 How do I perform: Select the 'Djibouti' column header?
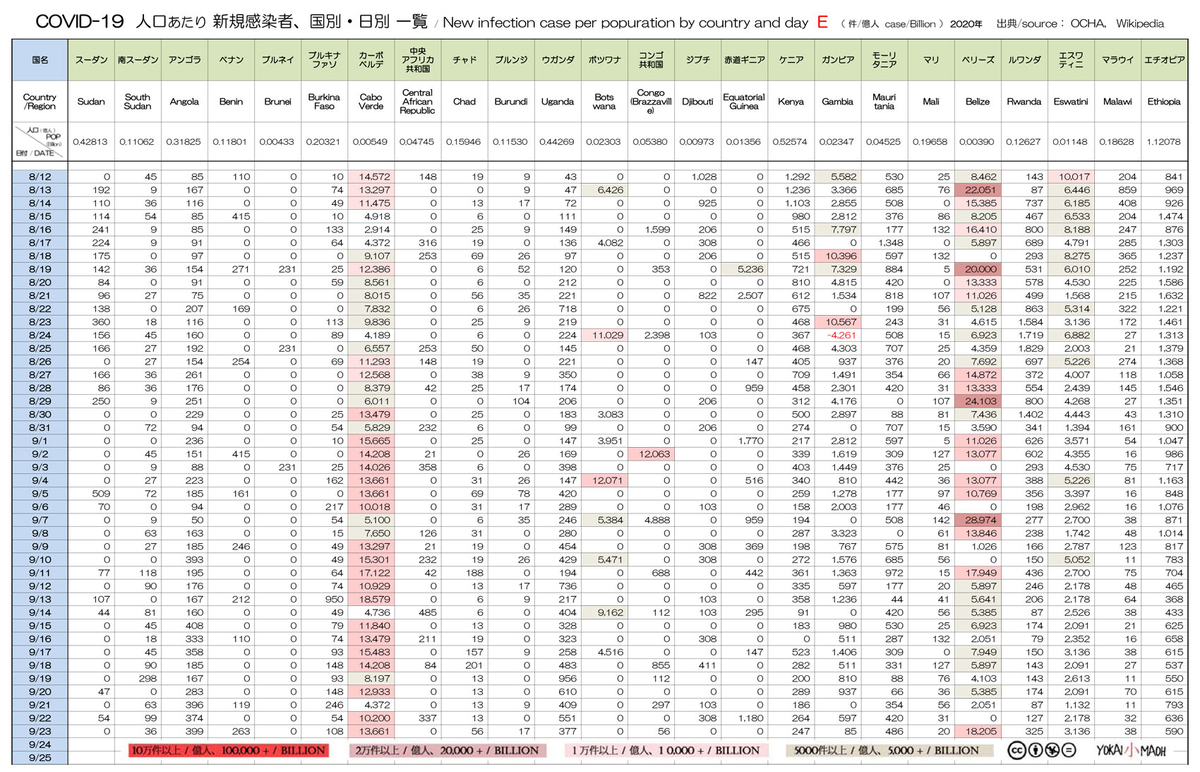pyautogui.click(x=696, y=102)
